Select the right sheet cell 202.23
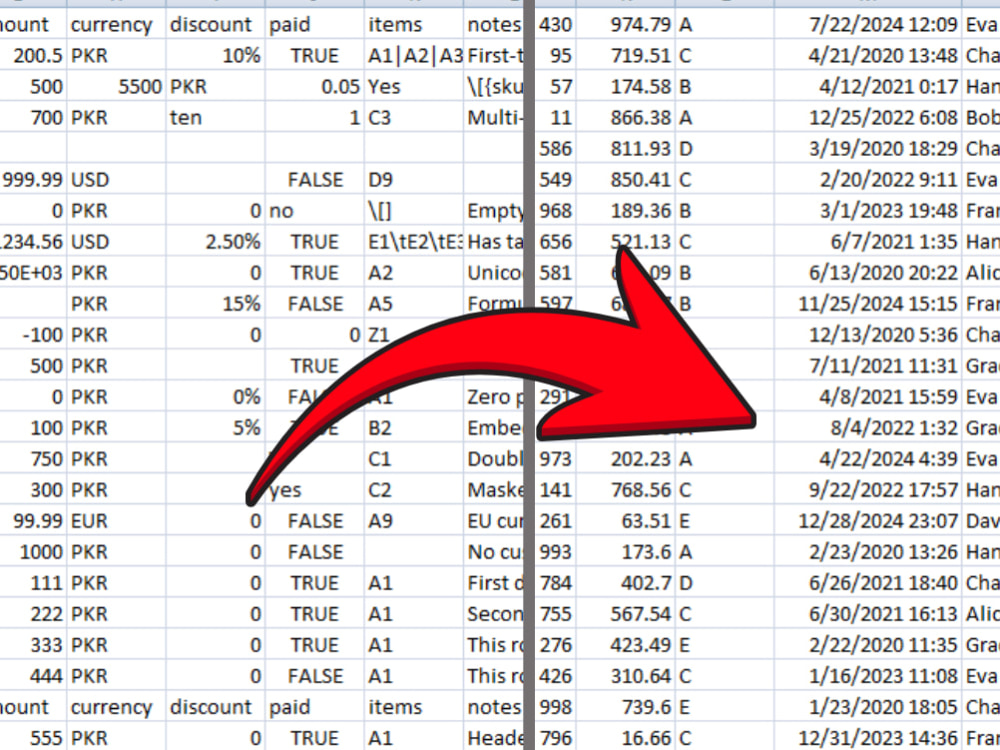 (x=626, y=459)
